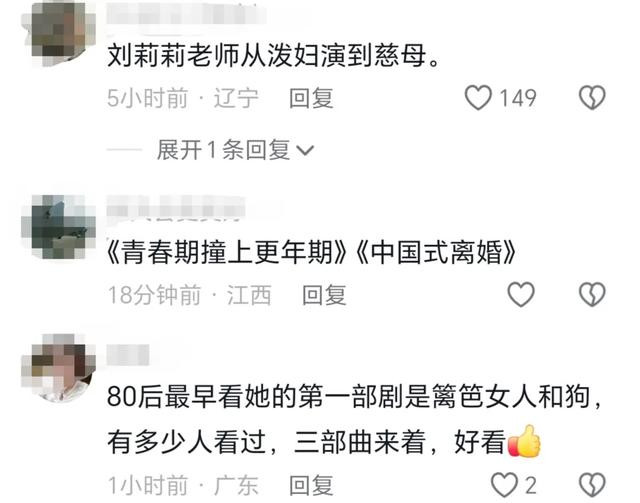Like the 青春期撞上更年期 comment
640x503 pixels.
[x=520, y=294]
